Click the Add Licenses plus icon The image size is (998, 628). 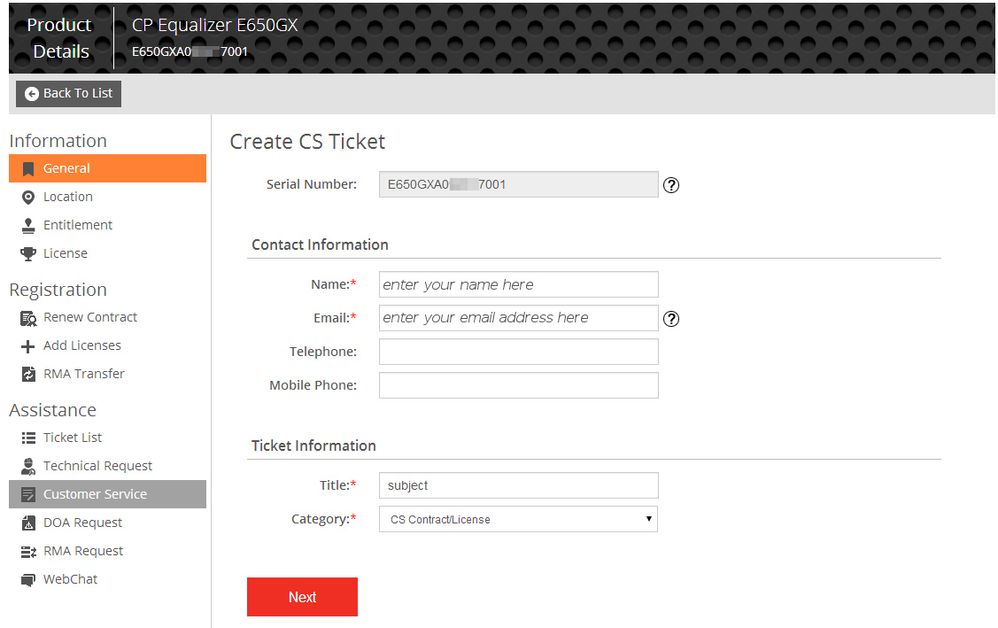28,346
